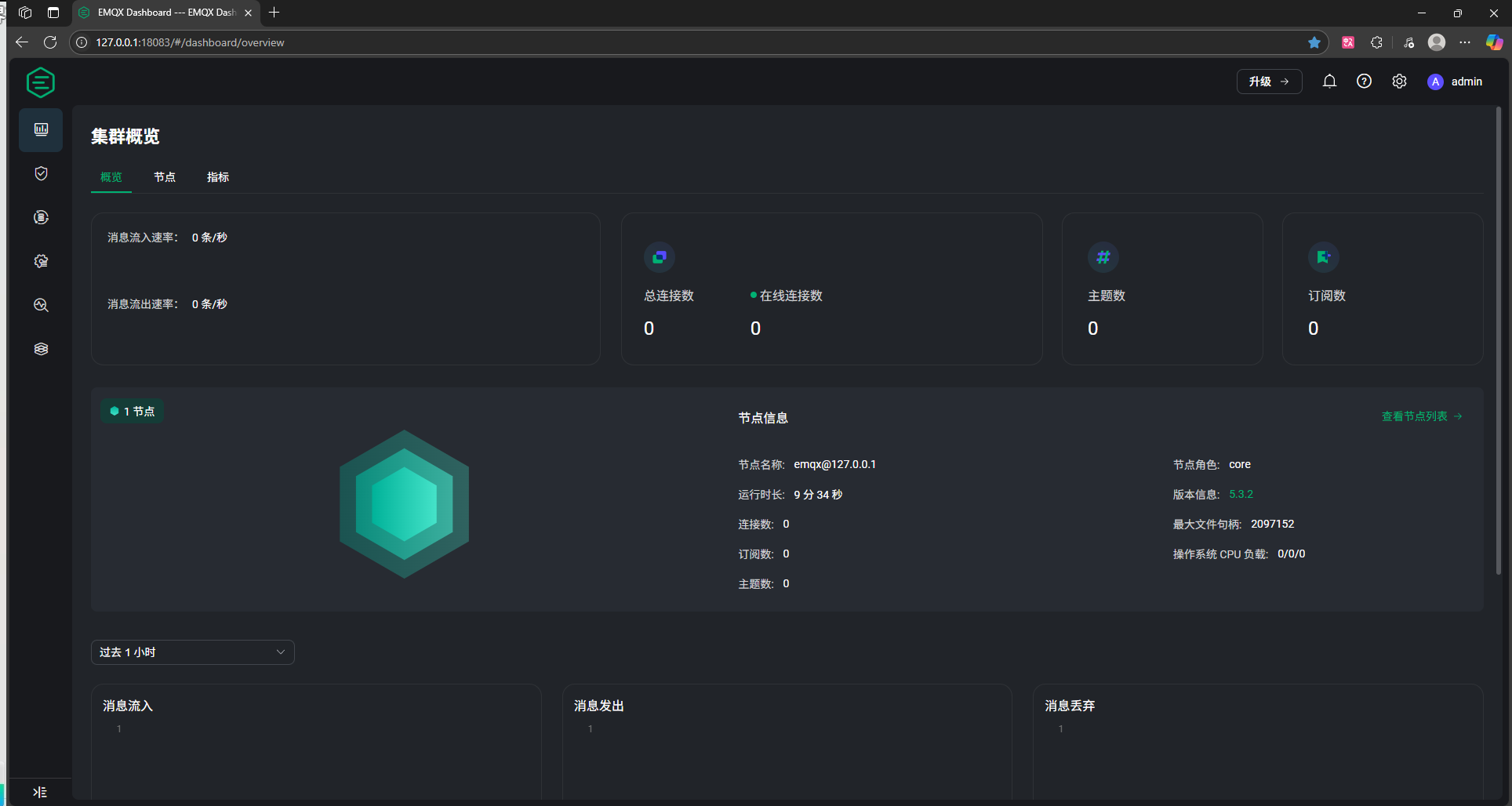Select the 概览 tab
Screen dimensions: 1512x806
(111, 177)
